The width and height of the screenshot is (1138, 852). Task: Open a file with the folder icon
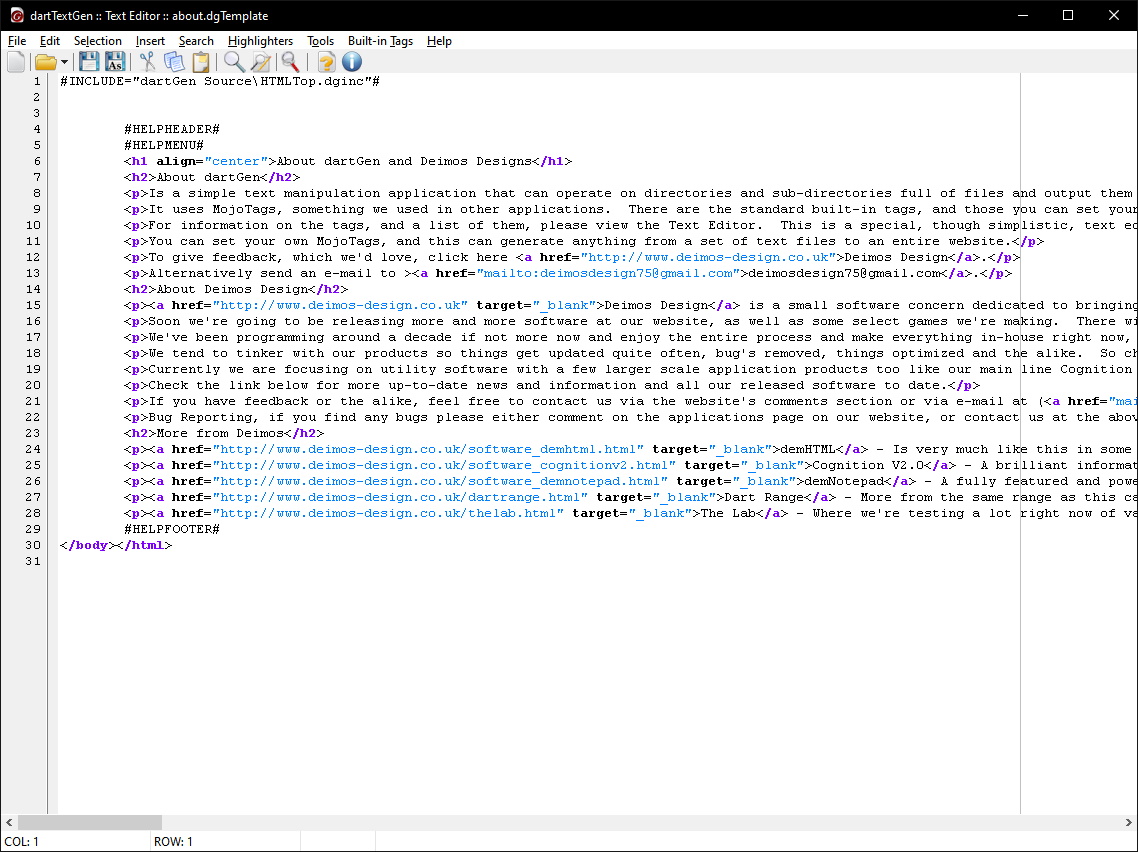45,62
